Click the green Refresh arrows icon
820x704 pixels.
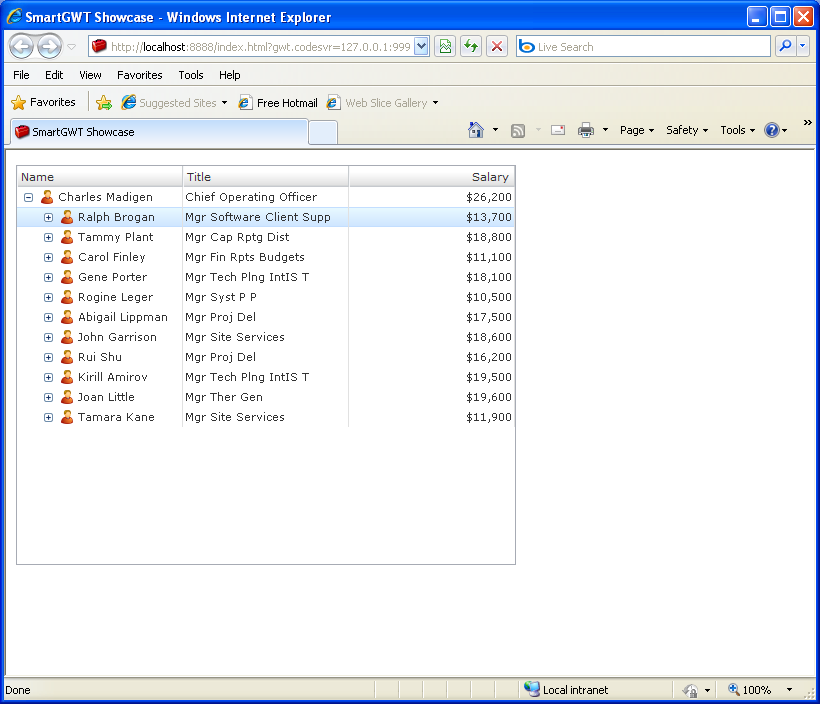(x=471, y=47)
